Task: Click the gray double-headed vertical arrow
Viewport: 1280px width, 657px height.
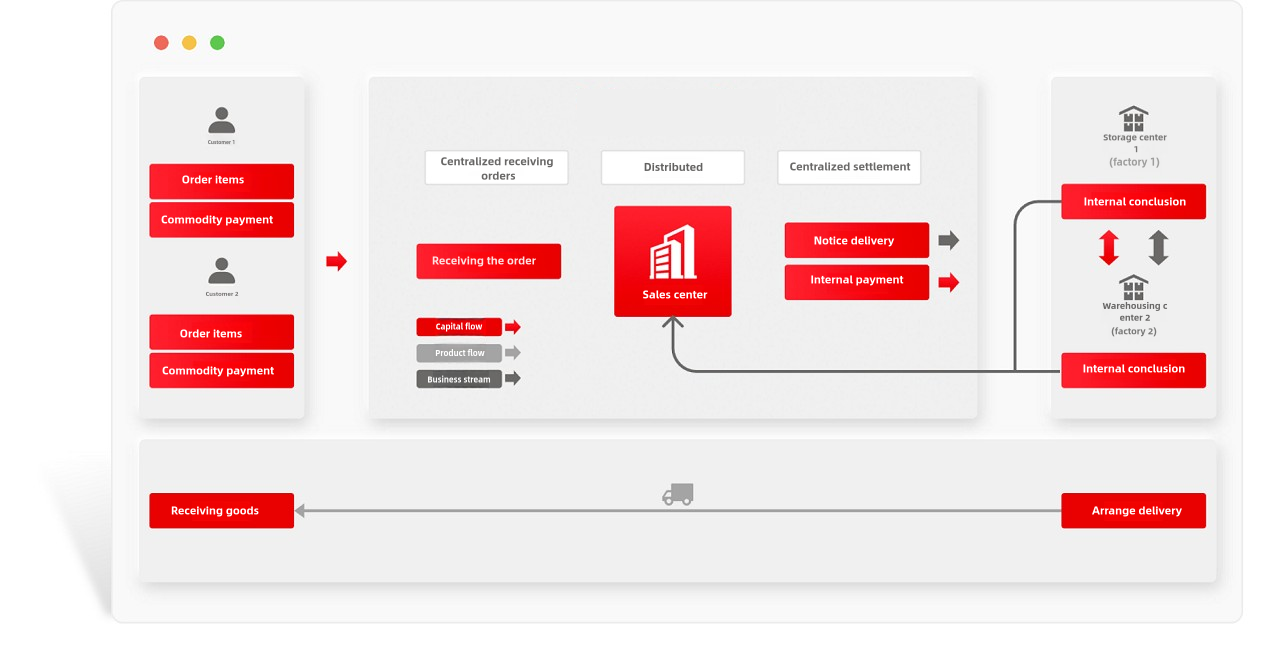Action: point(1158,247)
